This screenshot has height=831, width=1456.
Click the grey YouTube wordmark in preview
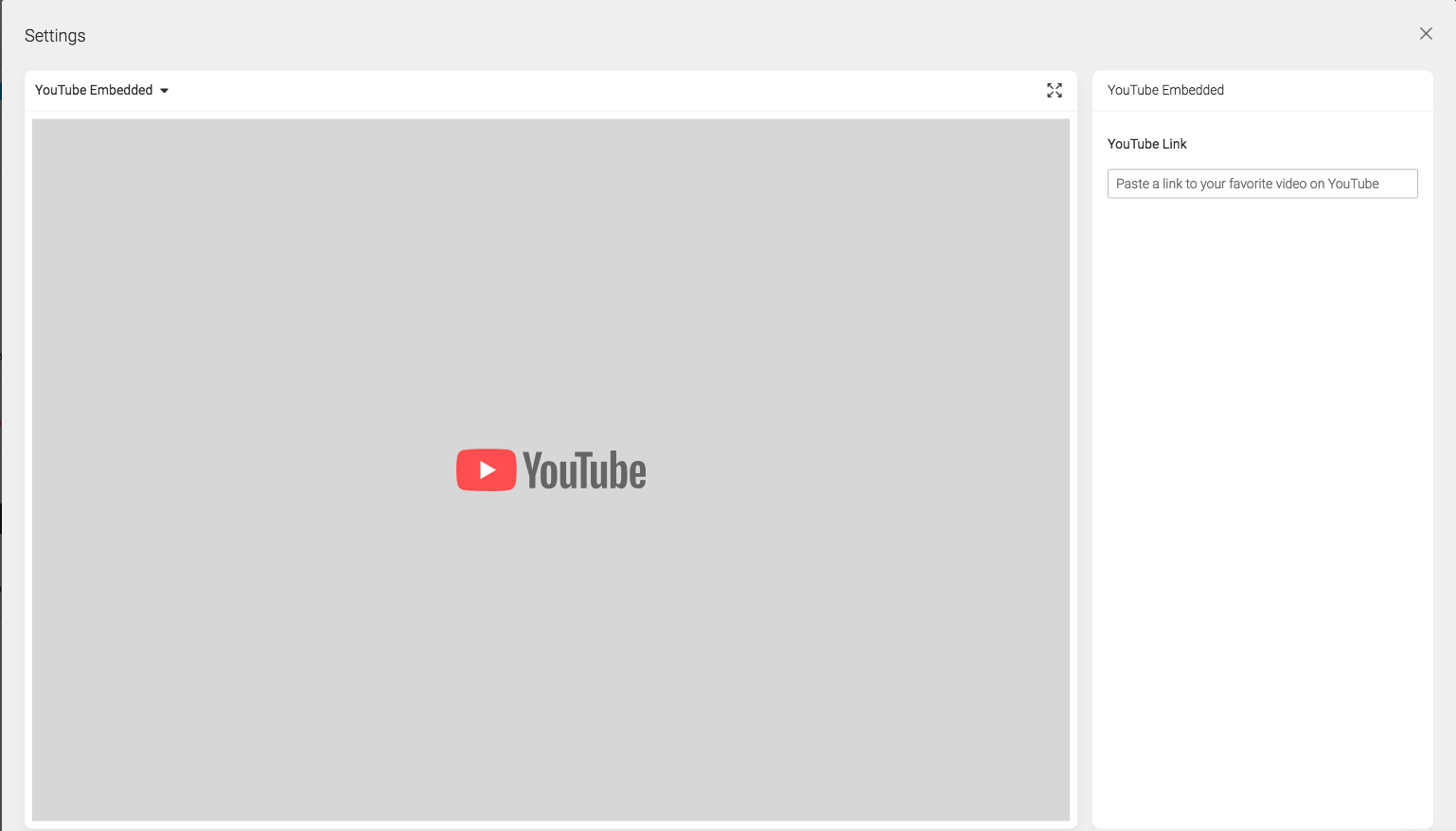pyautogui.click(x=584, y=470)
